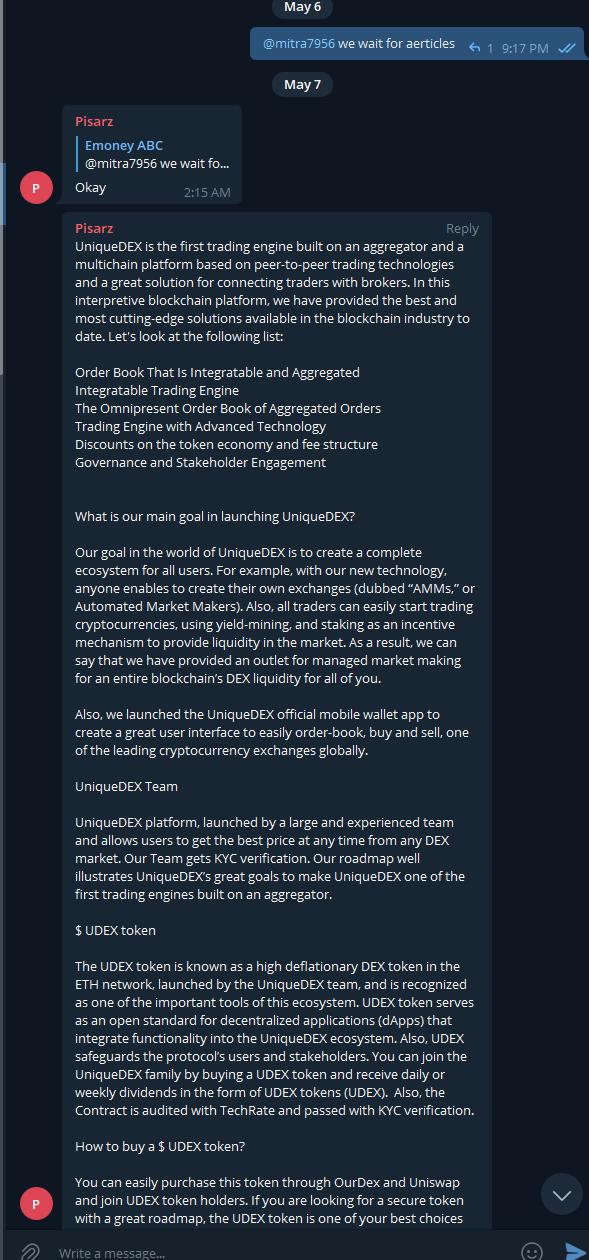Viewport: 589px width, 1260px height.
Task: Click the double-check read status icon
Action: pos(567,47)
